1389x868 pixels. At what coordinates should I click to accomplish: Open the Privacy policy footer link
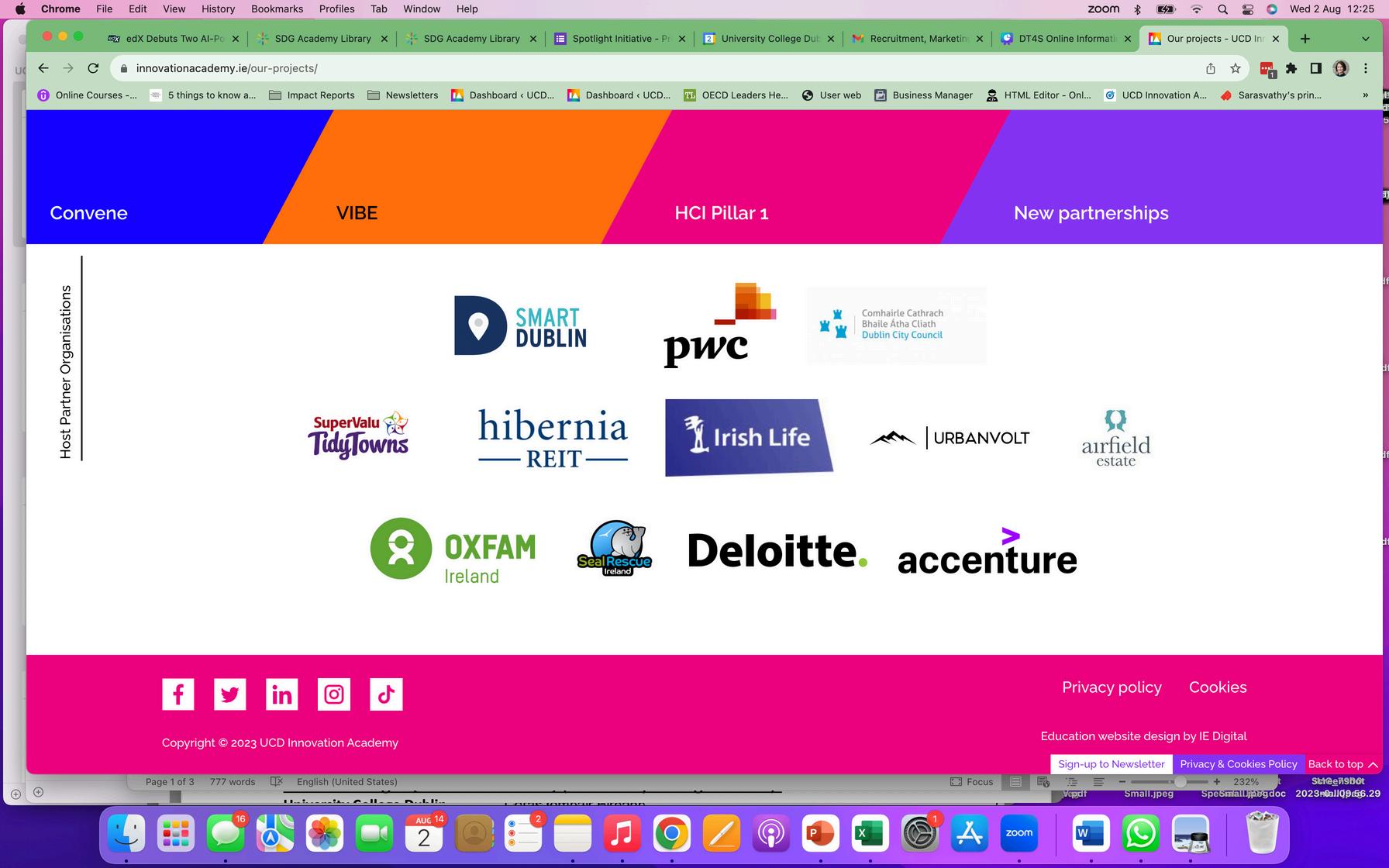[1112, 687]
